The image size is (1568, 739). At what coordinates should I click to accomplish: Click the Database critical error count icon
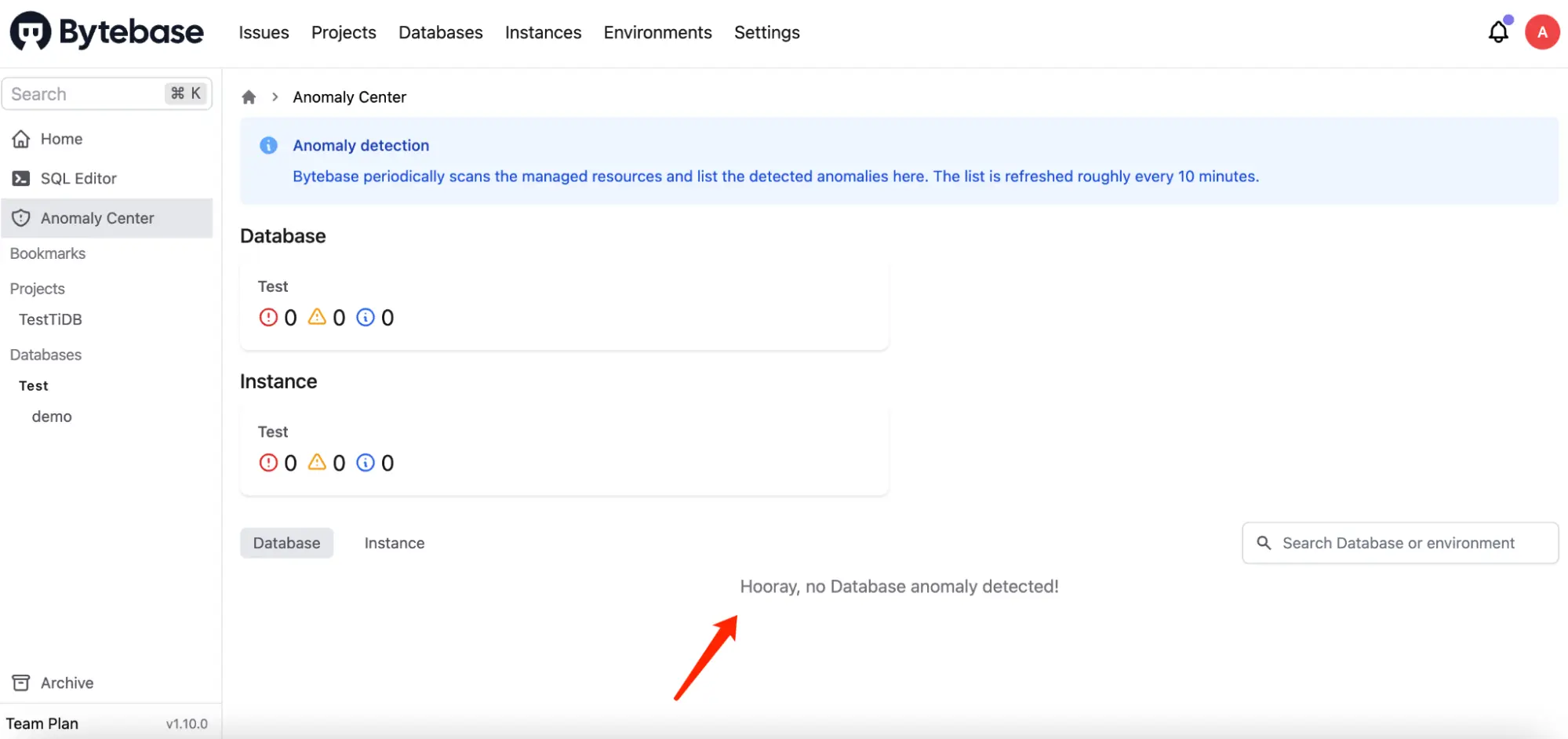pos(268,317)
